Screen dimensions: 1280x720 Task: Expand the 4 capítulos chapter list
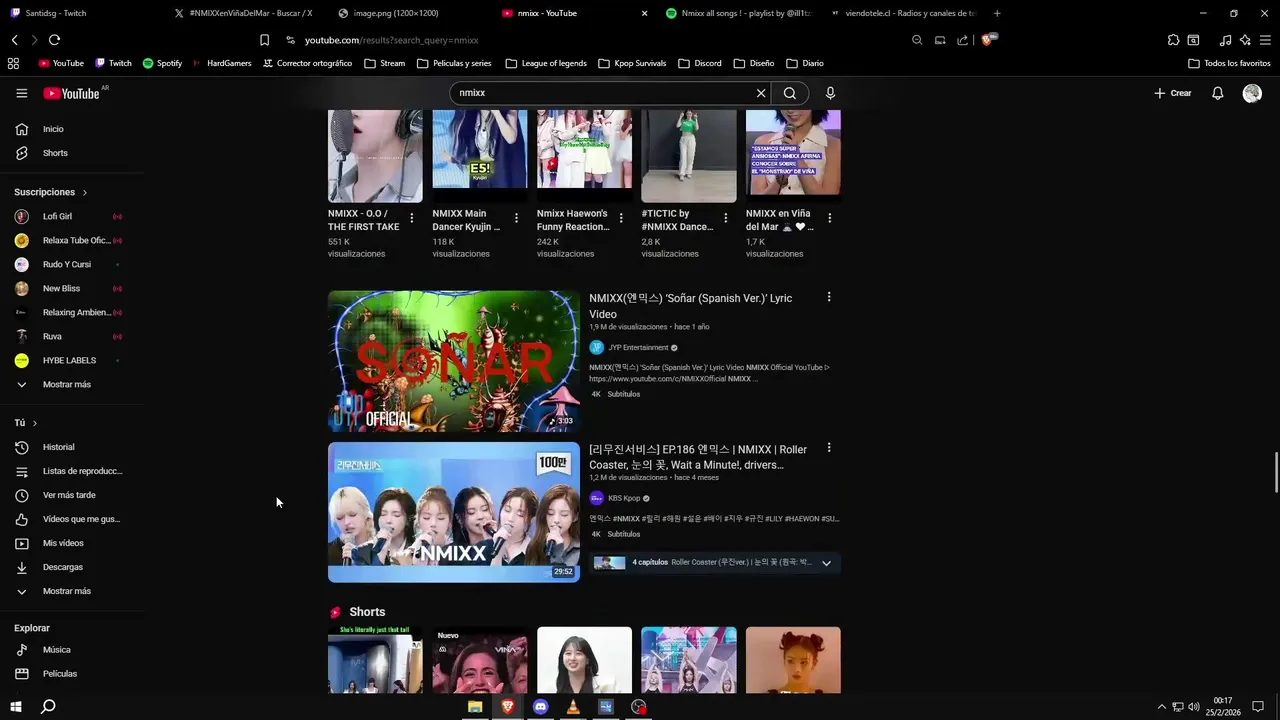tap(826, 563)
